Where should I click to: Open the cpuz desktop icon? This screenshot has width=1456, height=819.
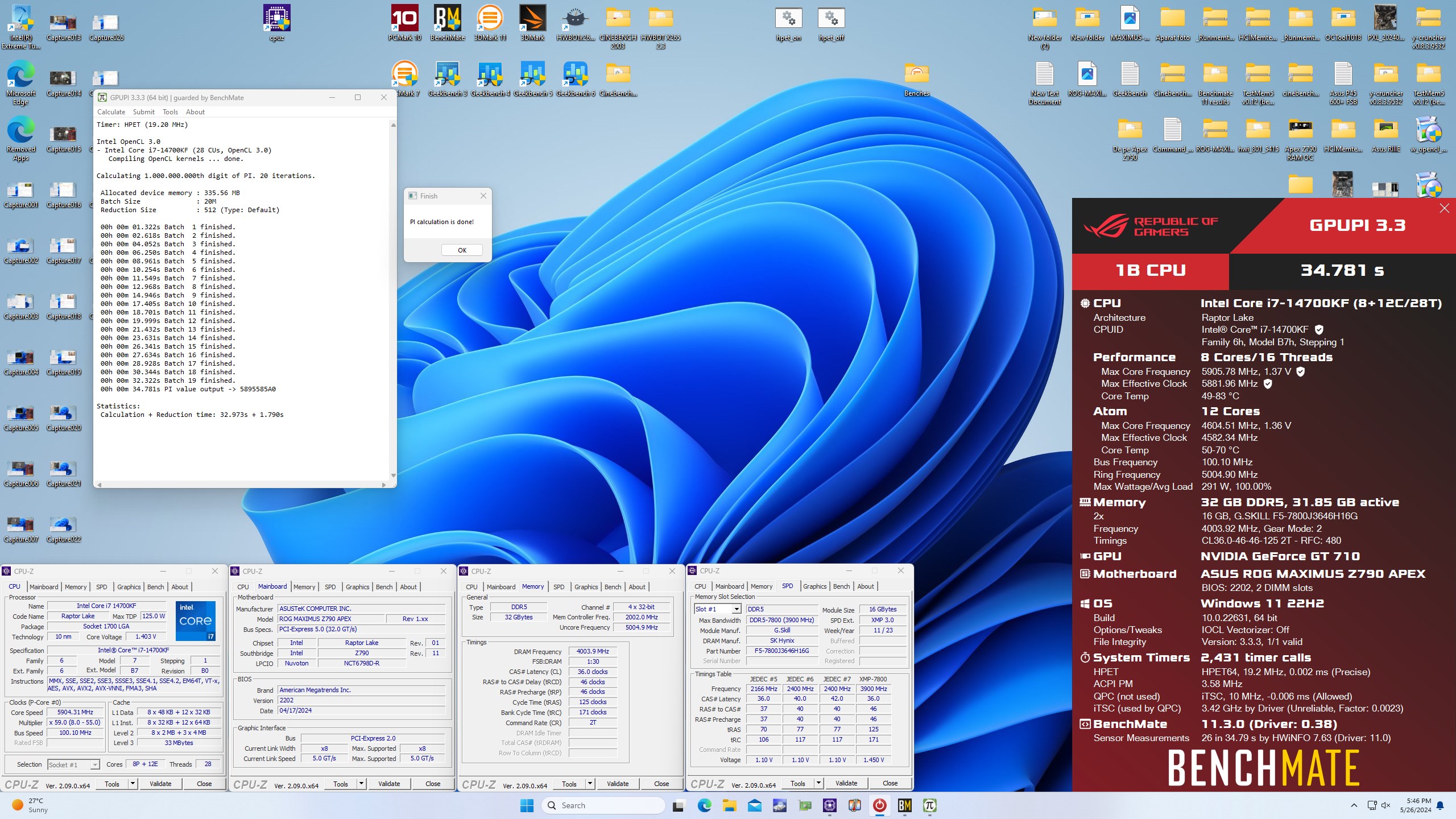pos(276,23)
